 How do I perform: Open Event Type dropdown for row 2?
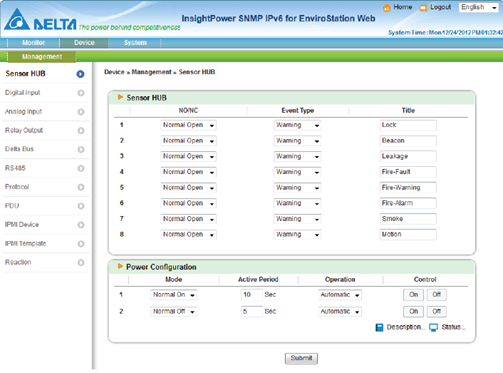tap(297, 141)
